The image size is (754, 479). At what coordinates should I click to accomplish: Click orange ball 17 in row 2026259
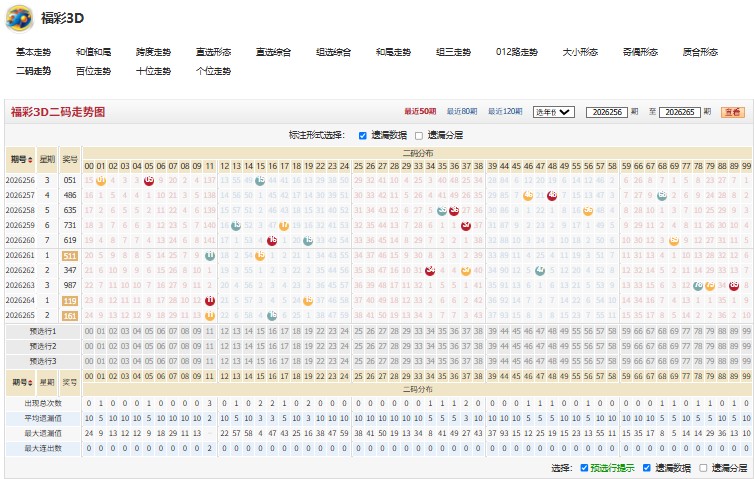[x=284, y=226]
